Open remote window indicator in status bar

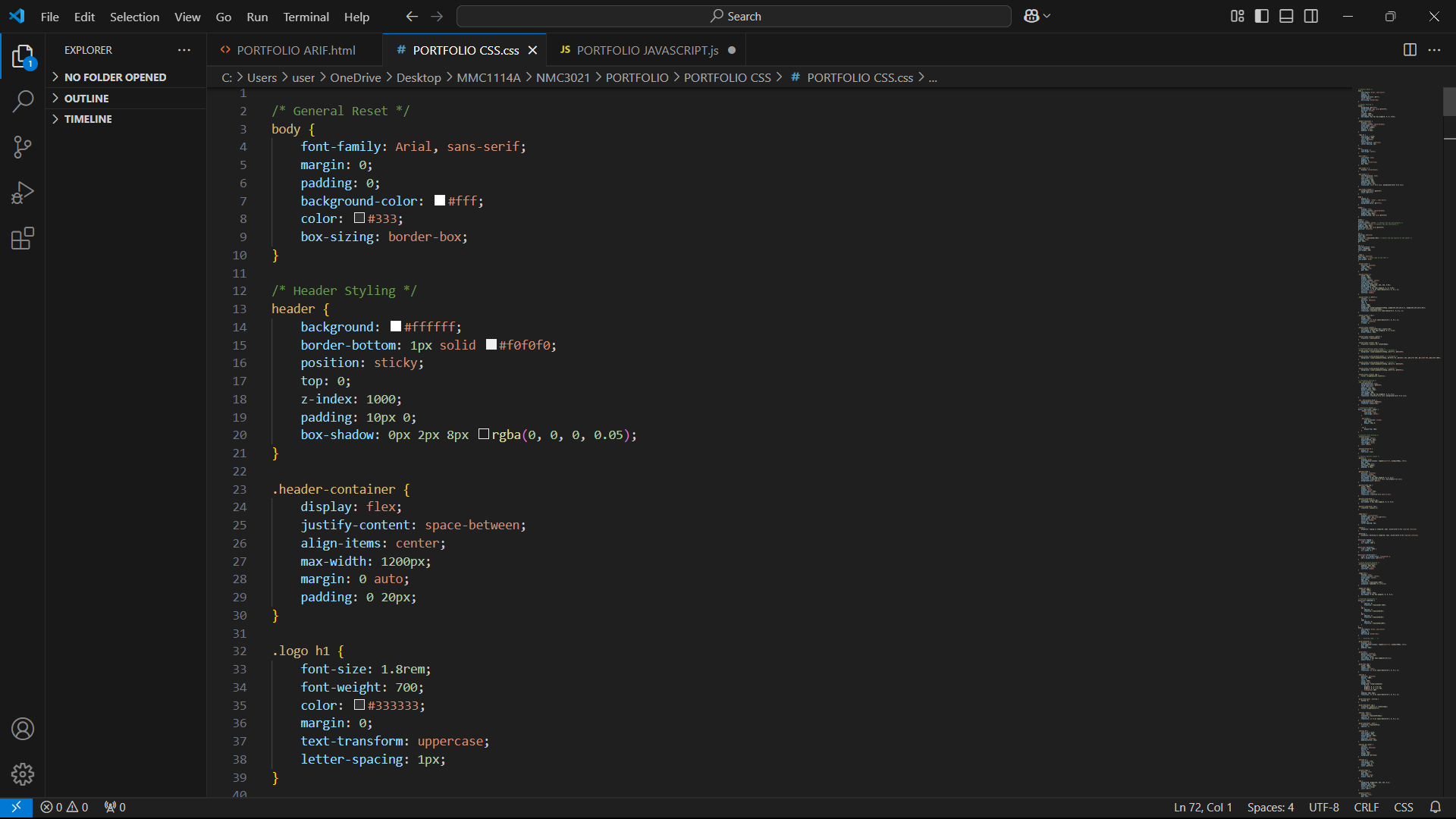(16, 807)
